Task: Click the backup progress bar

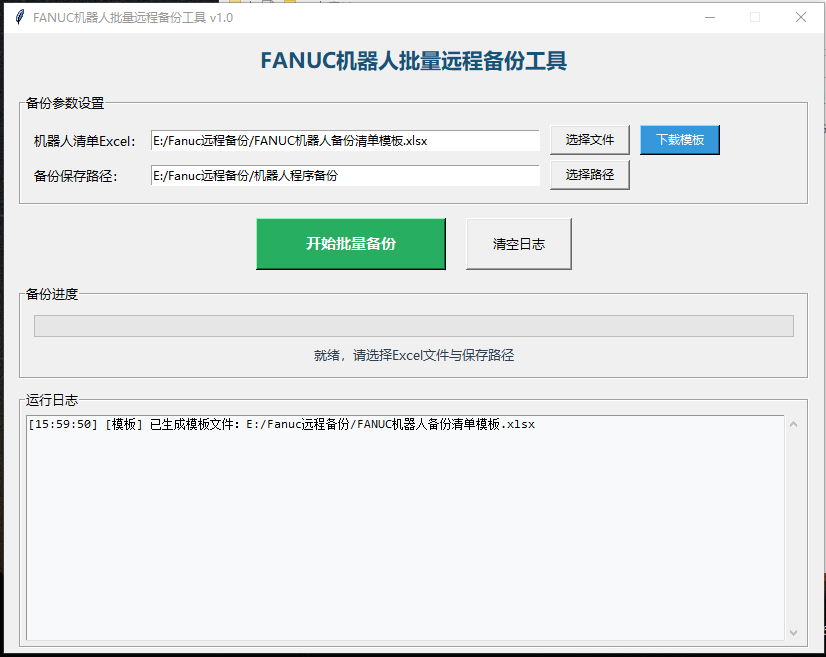Action: 414,326
